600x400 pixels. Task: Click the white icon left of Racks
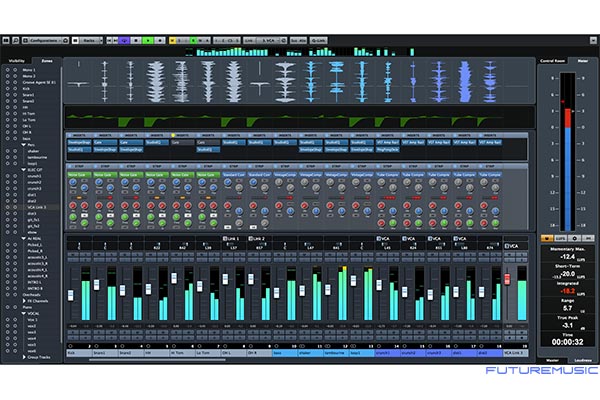[x=76, y=40]
